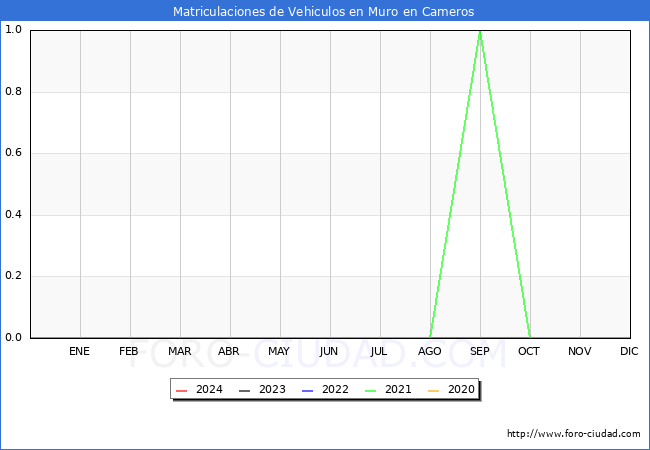650x450 pixels.
Task: Click the green 2021 legend swatch
Action: tap(371, 391)
